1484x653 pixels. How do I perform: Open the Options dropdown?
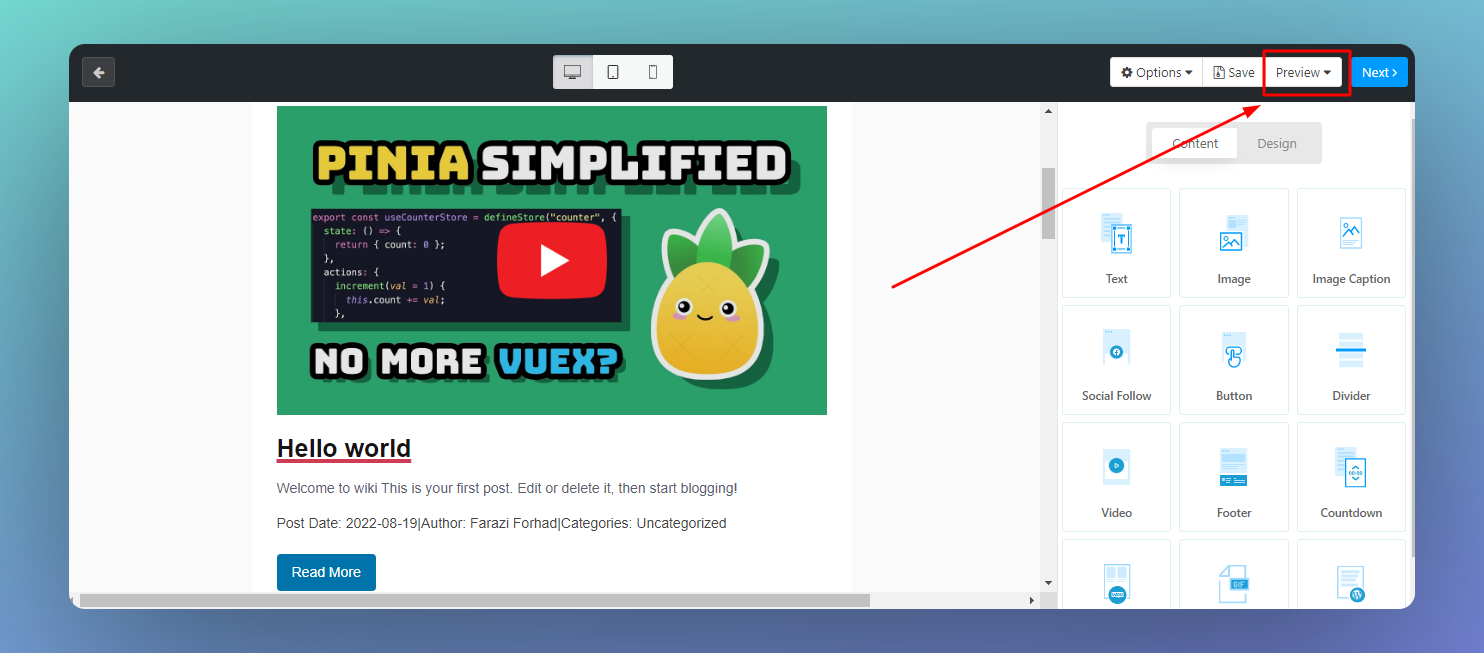coord(1155,71)
